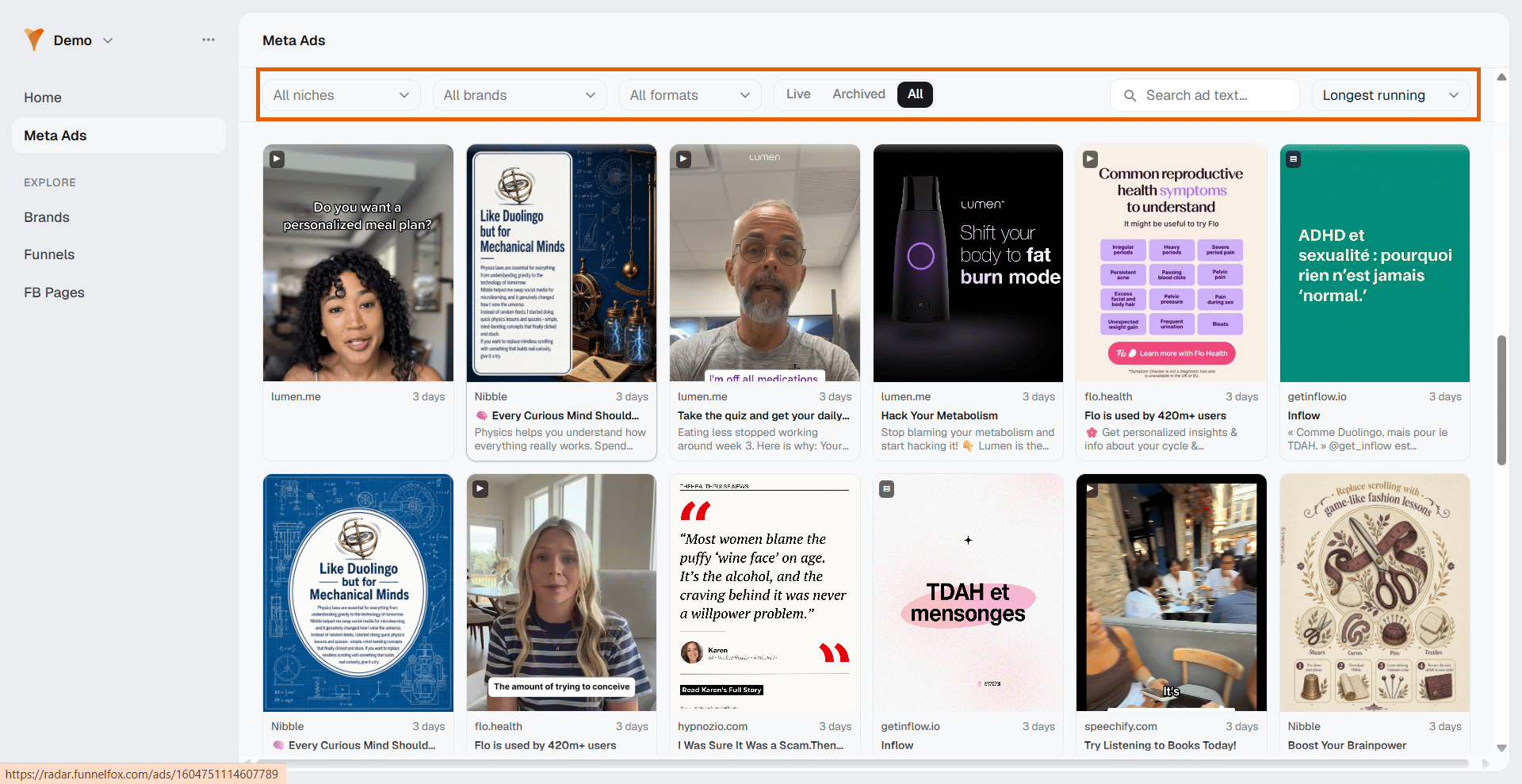Click hypnozio.com brand name
Screen dimensions: 1522x784
[713, 726]
